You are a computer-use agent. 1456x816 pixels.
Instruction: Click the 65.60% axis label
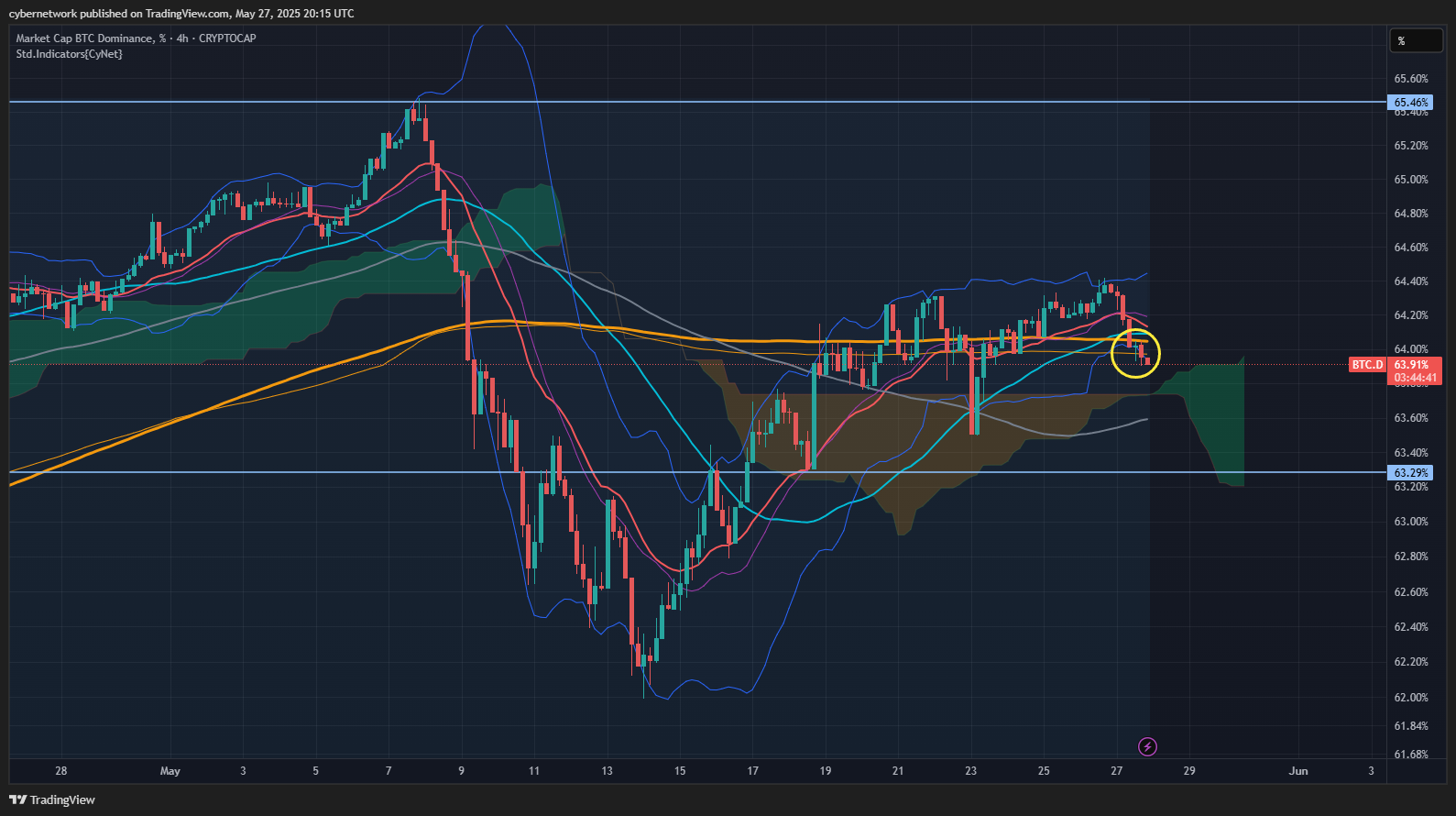(1411, 79)
